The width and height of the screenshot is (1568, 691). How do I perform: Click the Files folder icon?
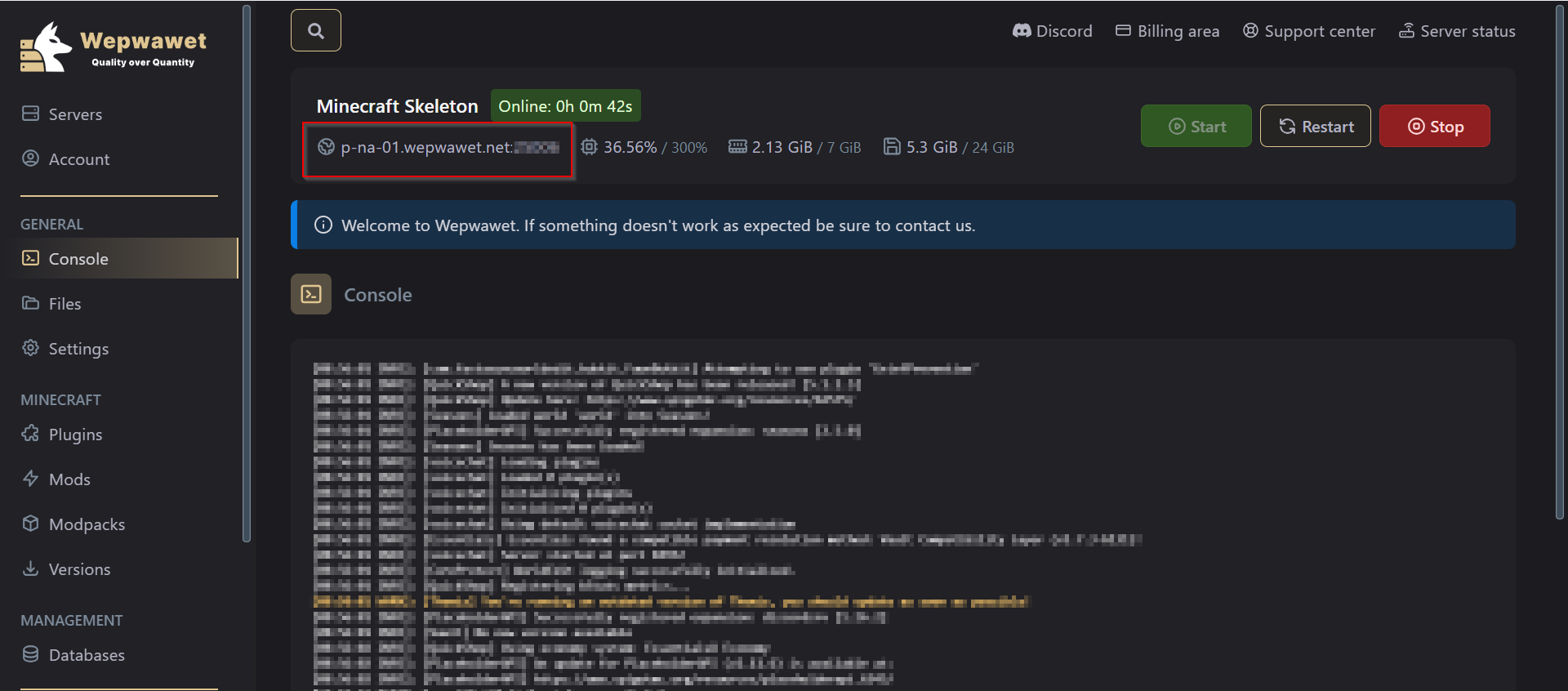(x=30, y=303)
